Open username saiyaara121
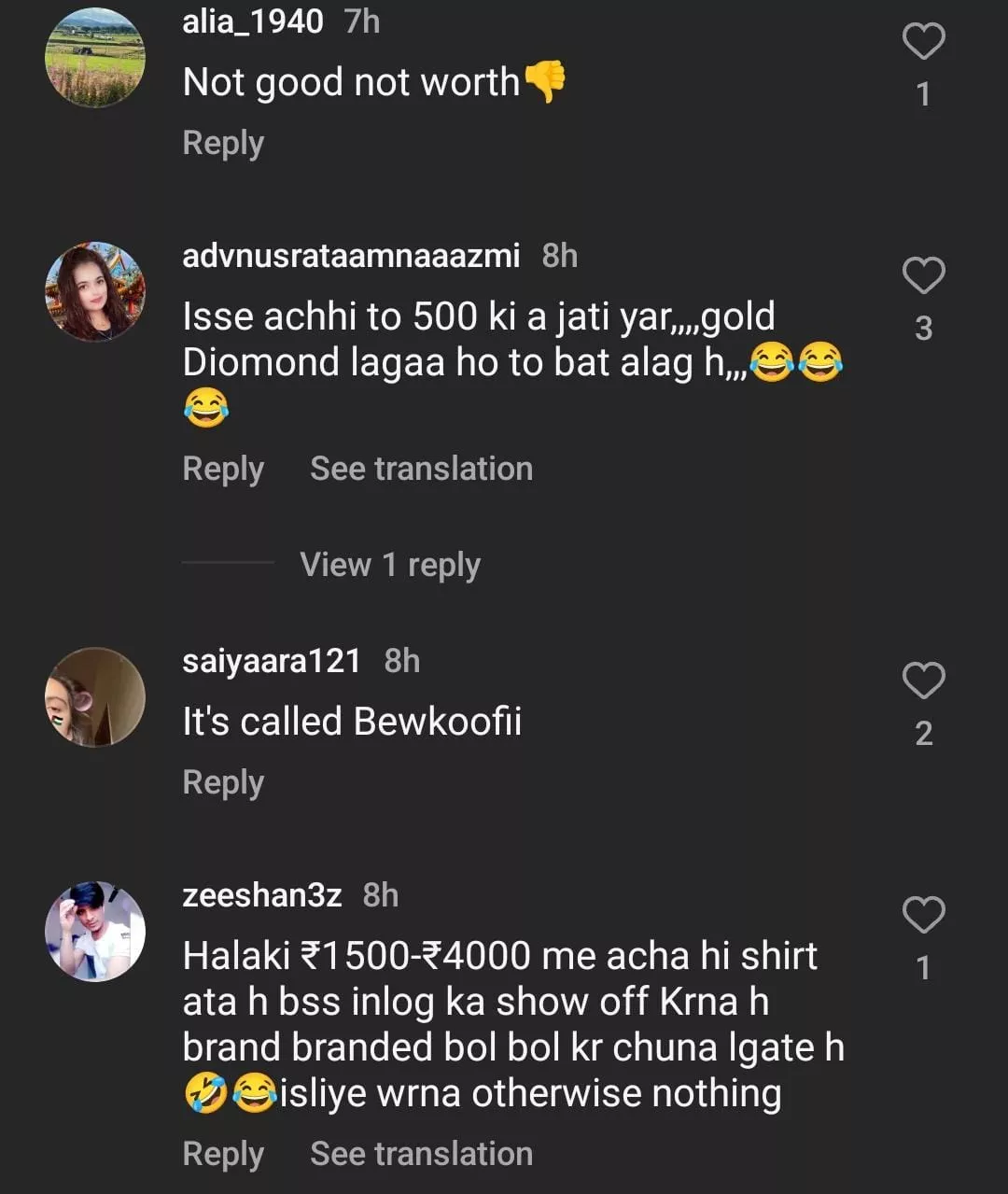This screenshot has width=1008, height=1194. tap(272, 661)
